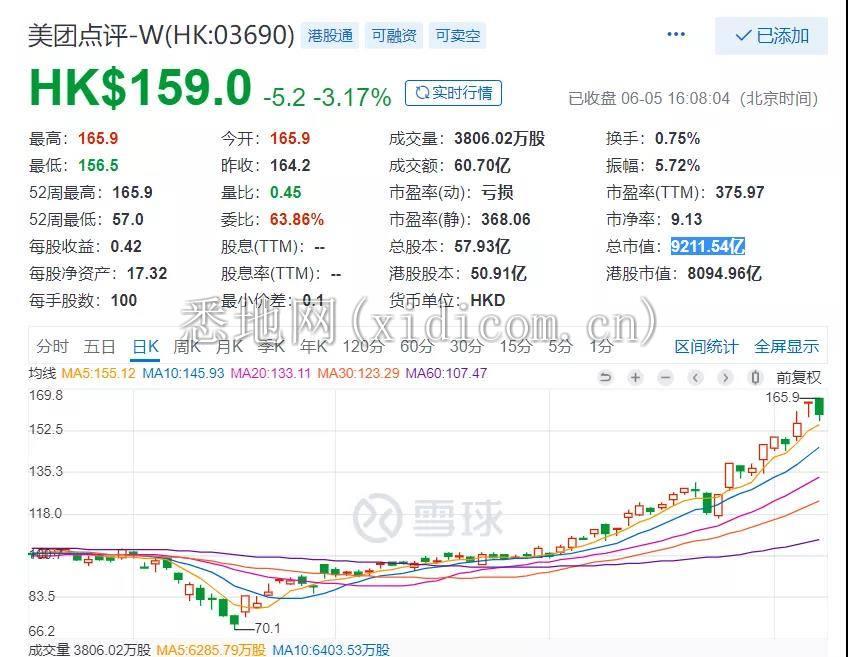Click the 成交量 value 3806.02万股 in the stats table
This screenshot has height=657, width=848.
[x=499, y=138]
